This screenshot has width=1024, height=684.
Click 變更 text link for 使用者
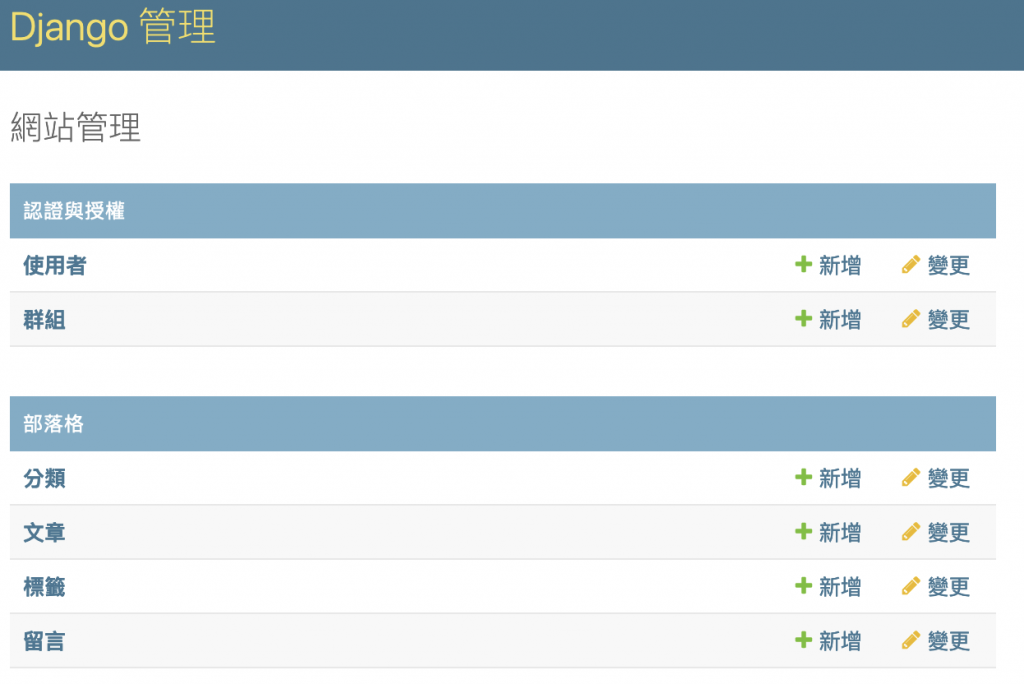click(948, 265)
